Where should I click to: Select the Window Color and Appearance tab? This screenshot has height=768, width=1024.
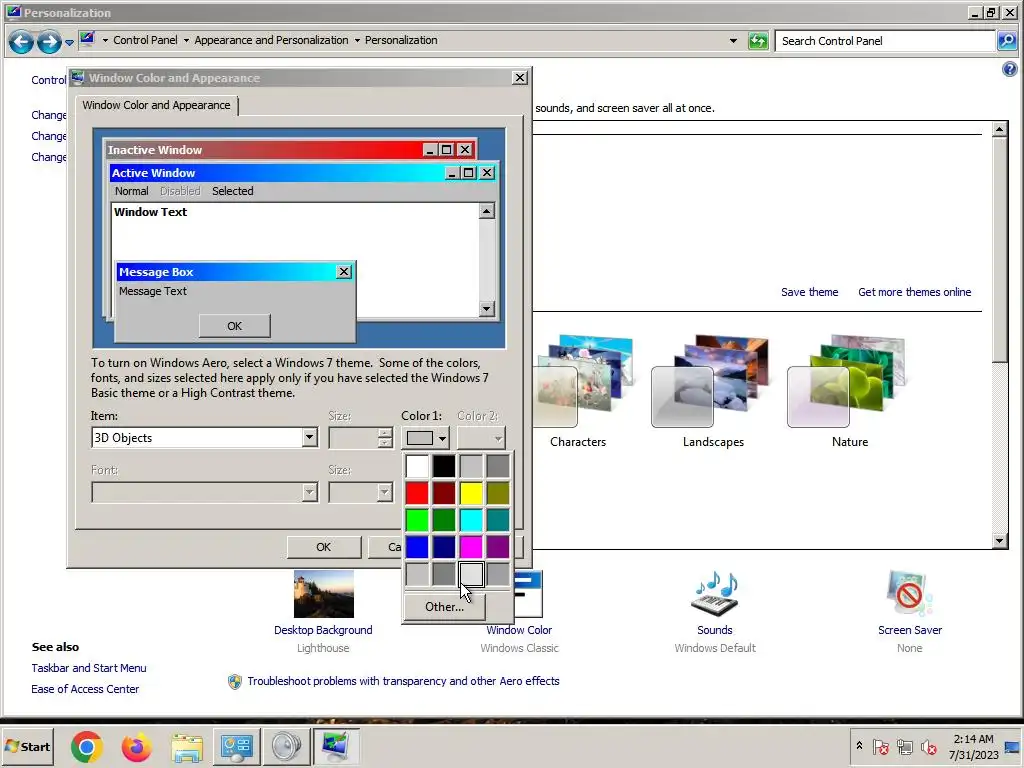tap(157, 105)
